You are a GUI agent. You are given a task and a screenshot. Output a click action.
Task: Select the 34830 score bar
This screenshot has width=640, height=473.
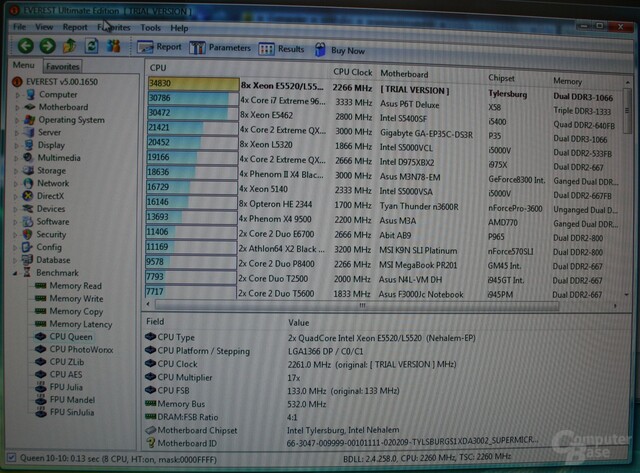coord(193,84)
